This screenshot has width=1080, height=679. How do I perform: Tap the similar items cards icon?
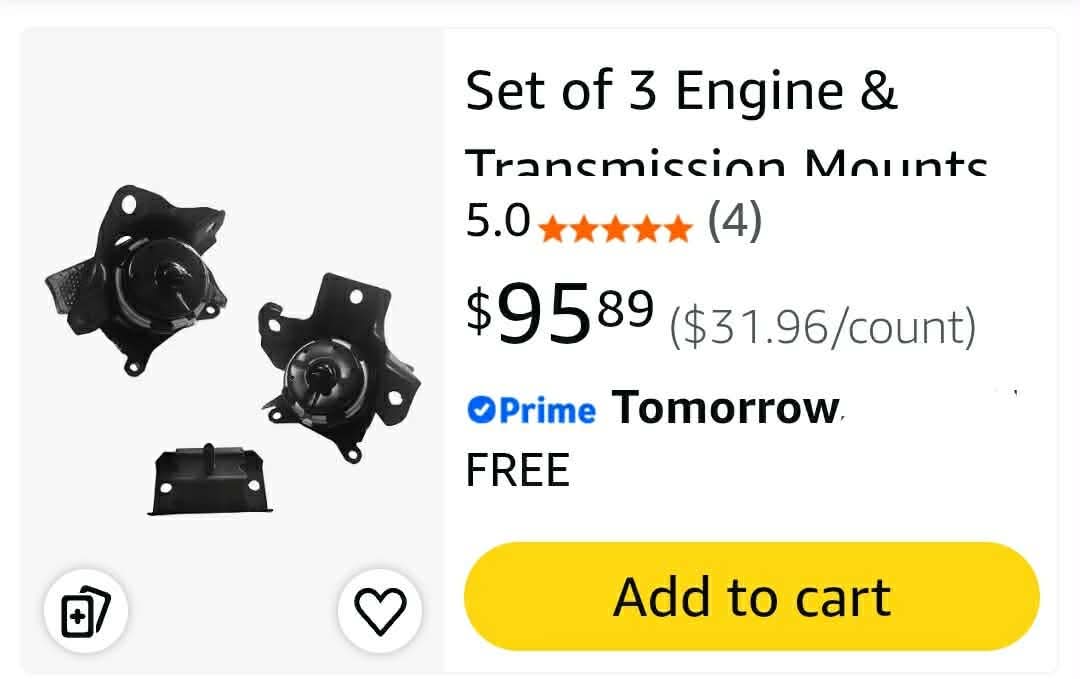[x=86, y=612]
